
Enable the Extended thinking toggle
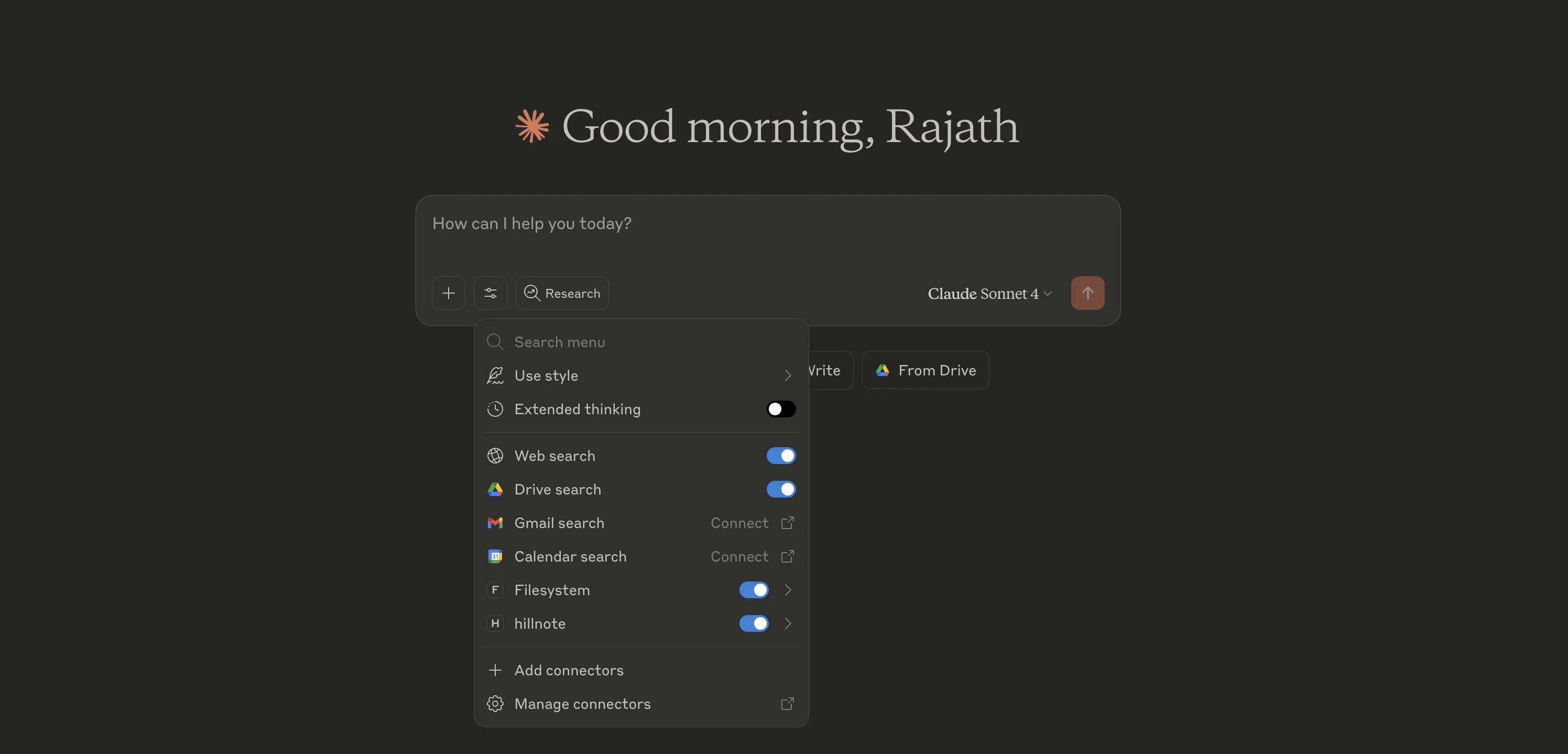tap(781, 408)
